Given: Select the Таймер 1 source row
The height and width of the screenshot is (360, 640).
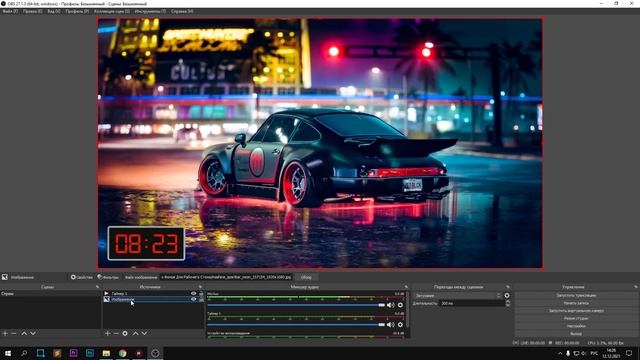Looking at the screenshot, I should pyautogui.click(x=153, y=293).
